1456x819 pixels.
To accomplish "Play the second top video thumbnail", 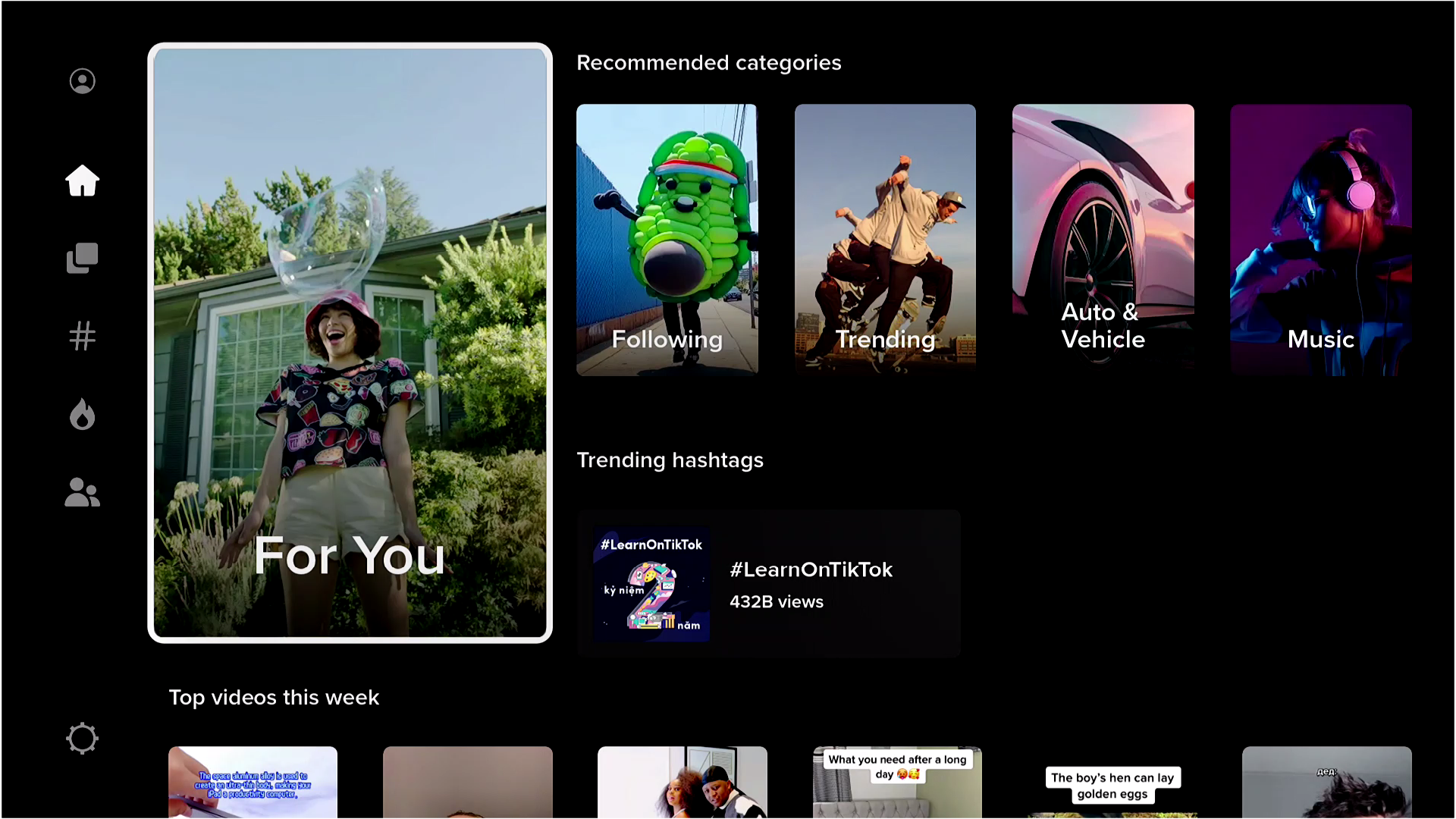I will [467, 783].
